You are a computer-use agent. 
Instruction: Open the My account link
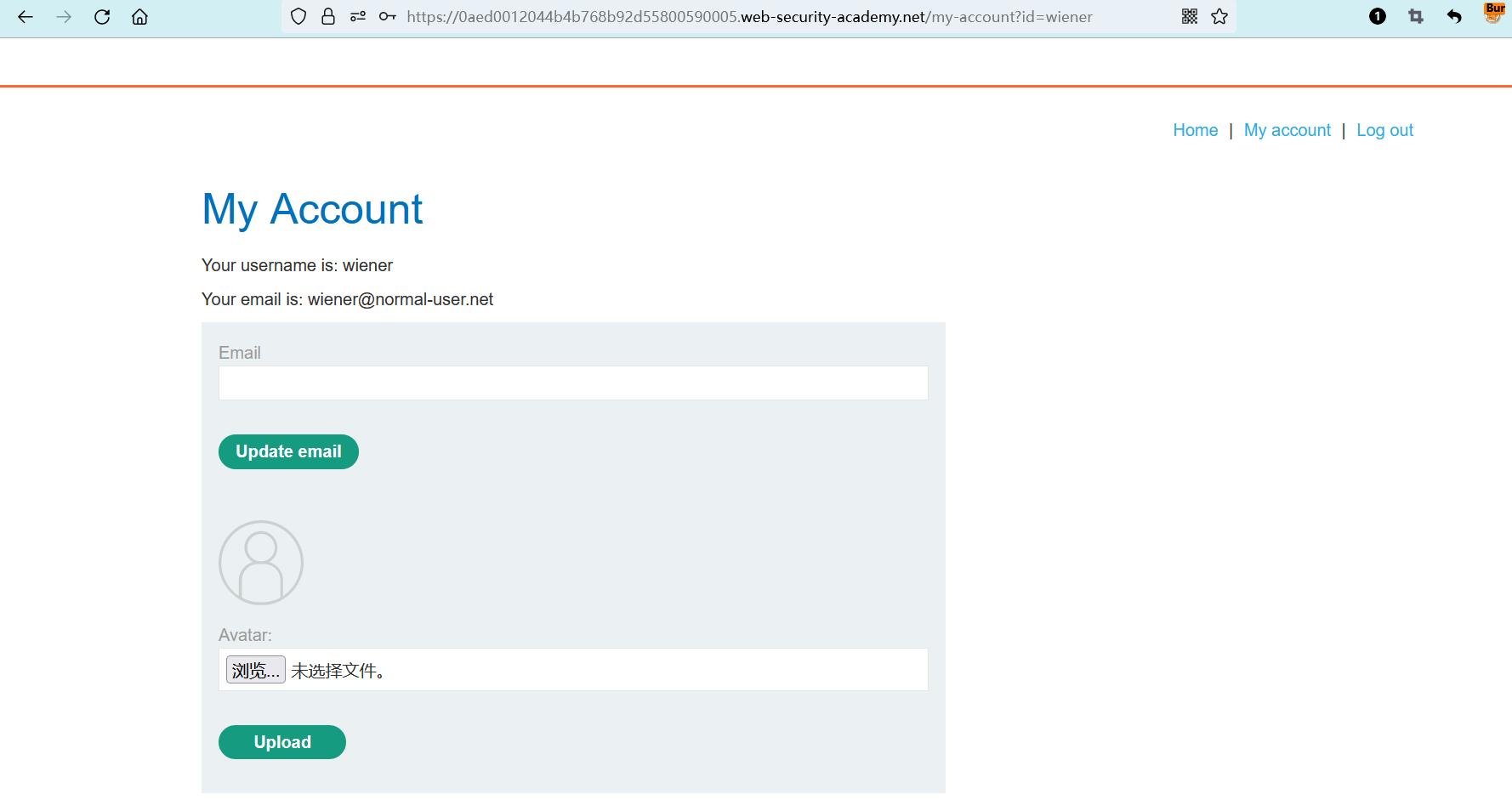pyautogui.click(x=1287, y=130)
